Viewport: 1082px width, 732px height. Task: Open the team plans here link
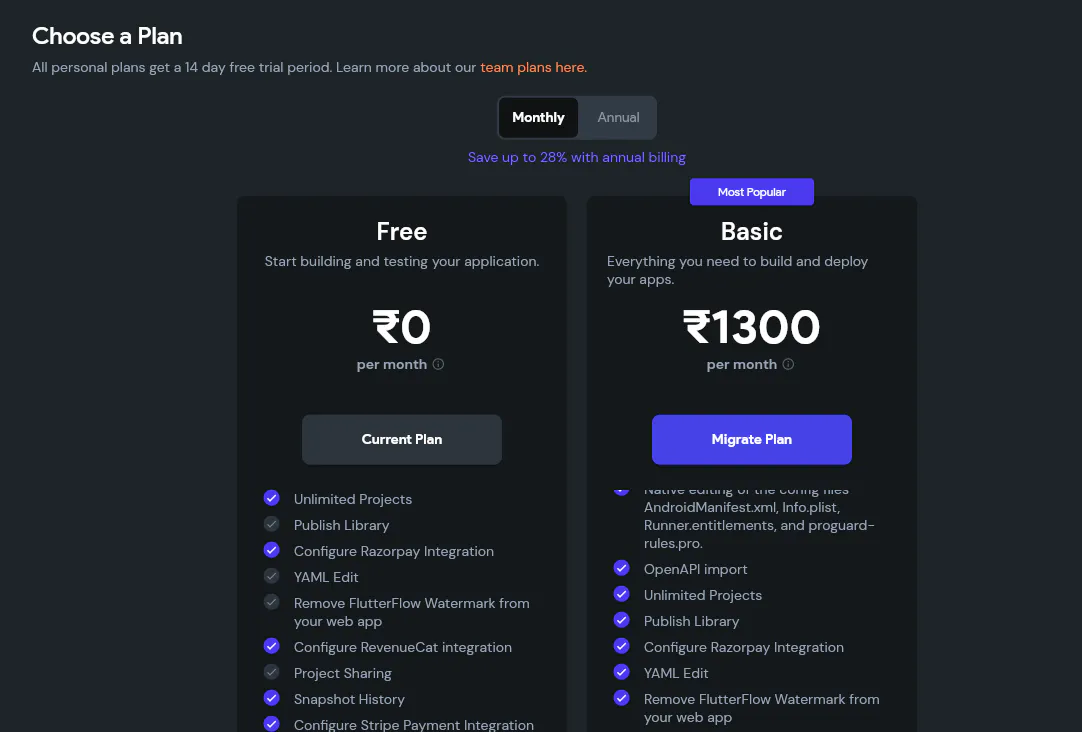533,68
